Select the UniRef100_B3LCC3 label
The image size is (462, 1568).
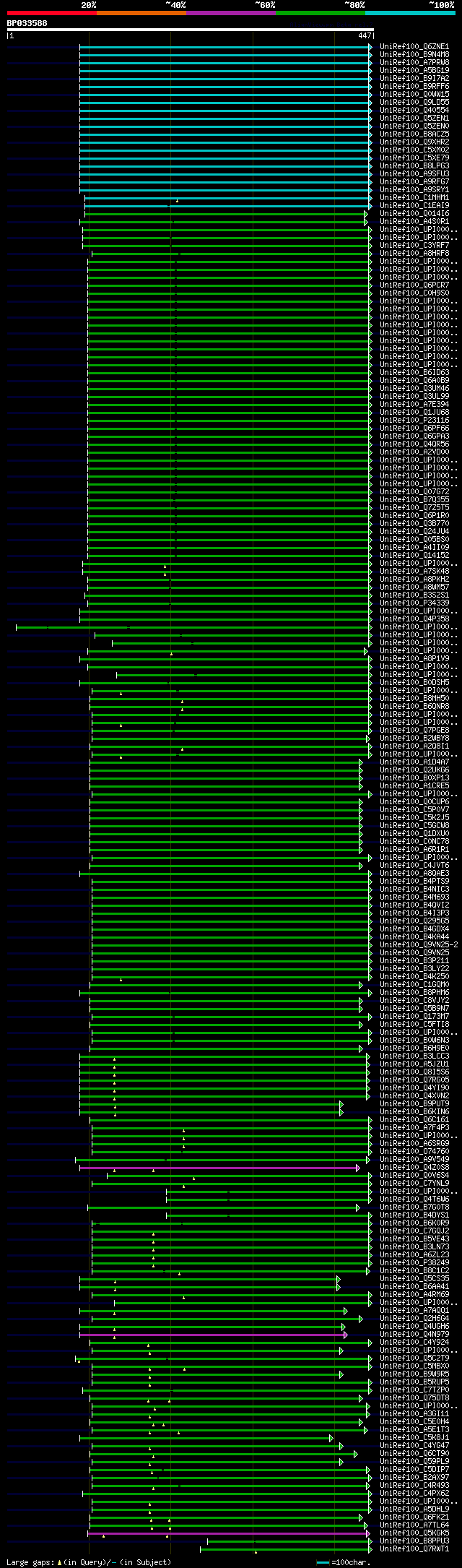click(x=414, y=1056)
